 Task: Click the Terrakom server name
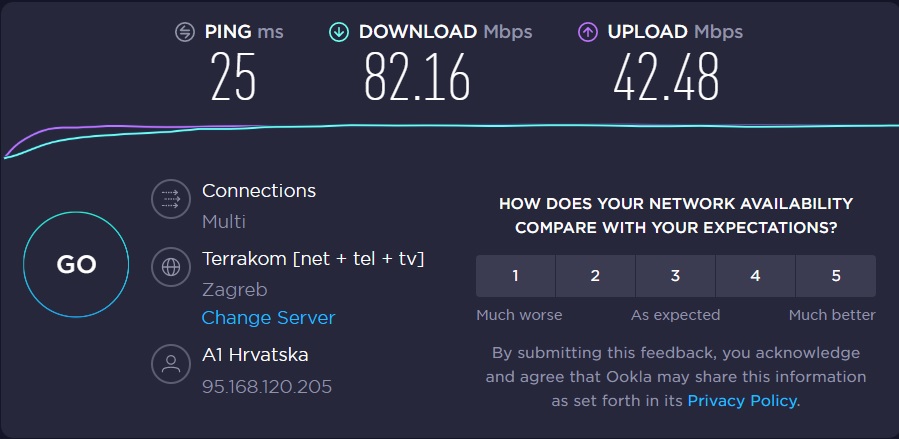[313, 259]
